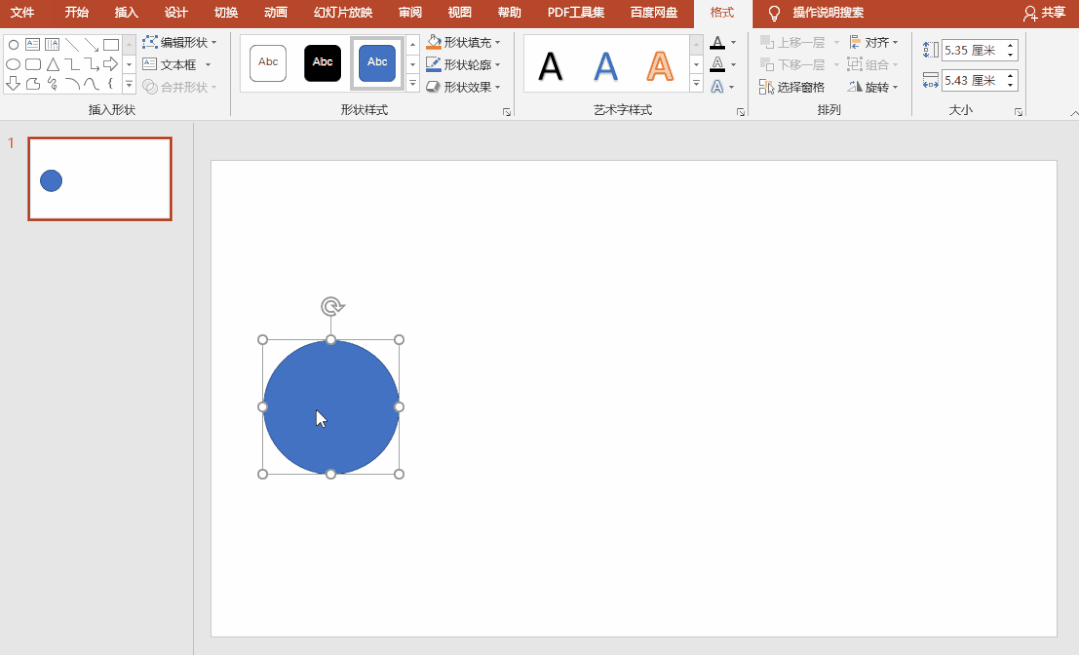Image resolution: width=1079 pixels, height=655 pixels.
Task: Expand the Shape Outline (形状轮廓) menu
Action: pos(465,65)
